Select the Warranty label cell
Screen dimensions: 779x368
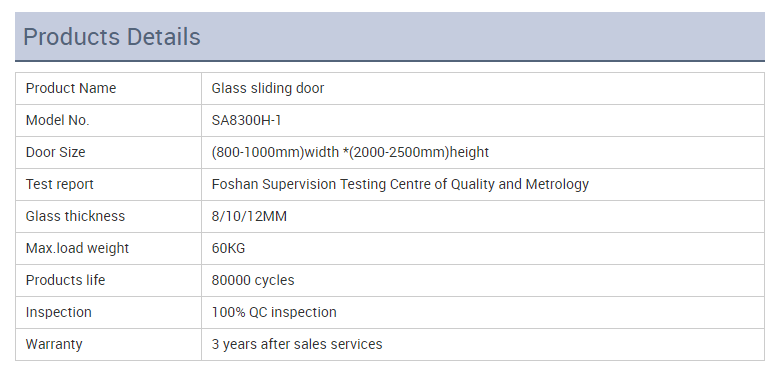pyautogui.click(x=108, y=344)
